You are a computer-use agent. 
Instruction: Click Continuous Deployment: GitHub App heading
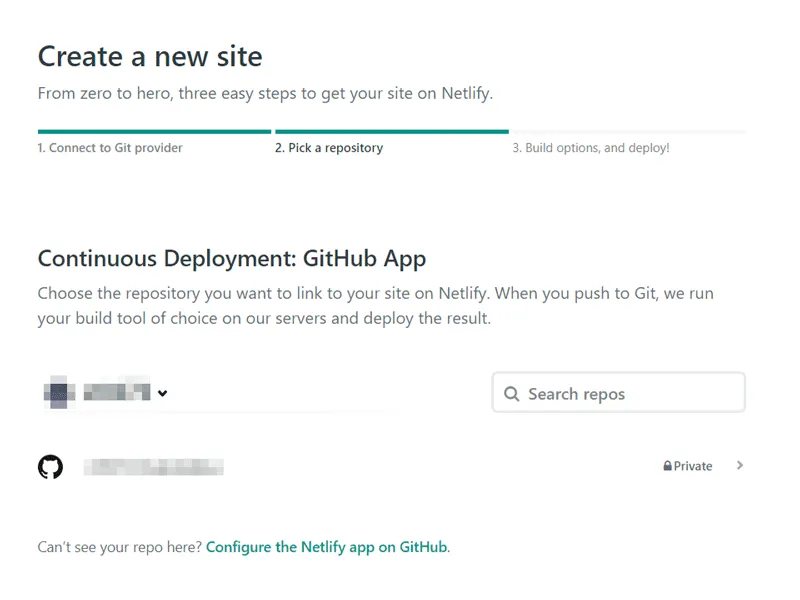click(232, 259)
